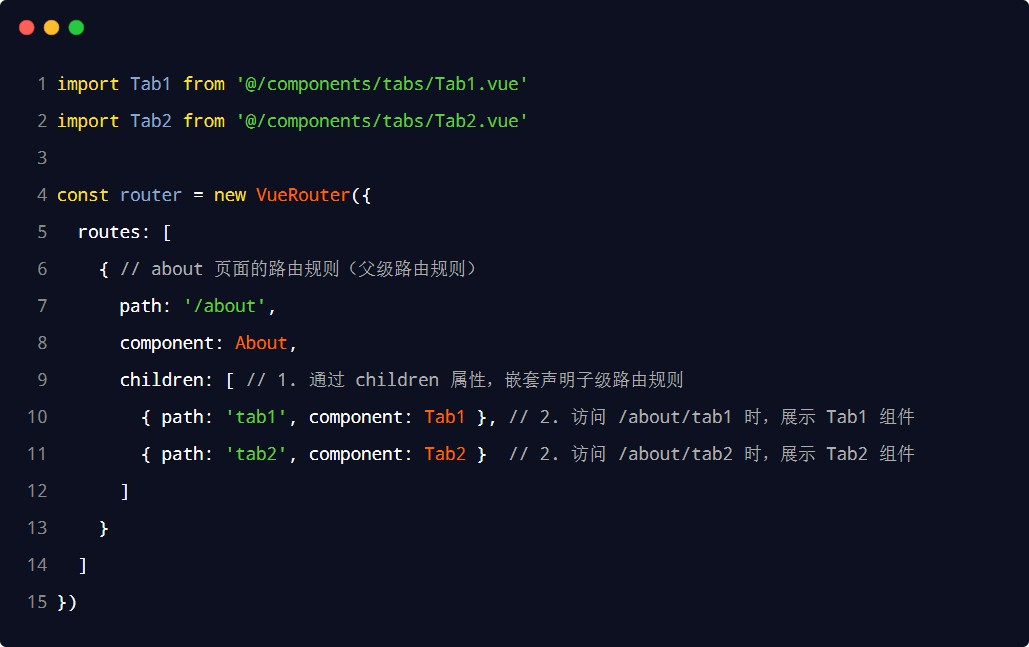The width and height of the screenshot is (1029, 647).
Task: Click the 'const' keyword on line 4
Action: tap(83, 195)
